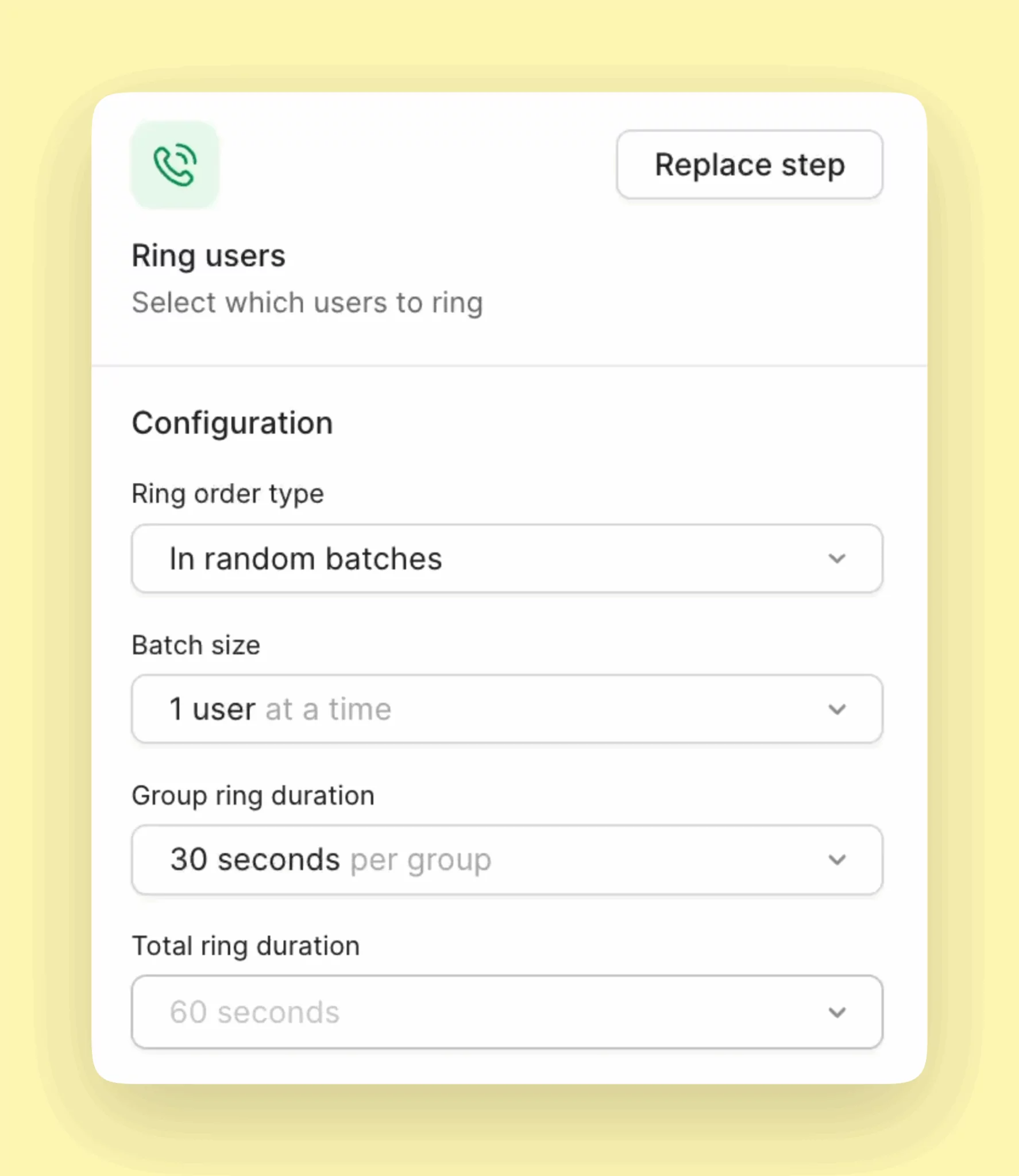Expand the Batch size chevron
1019x1176 pixels.
pyautogui.click(x=838, y=708)
